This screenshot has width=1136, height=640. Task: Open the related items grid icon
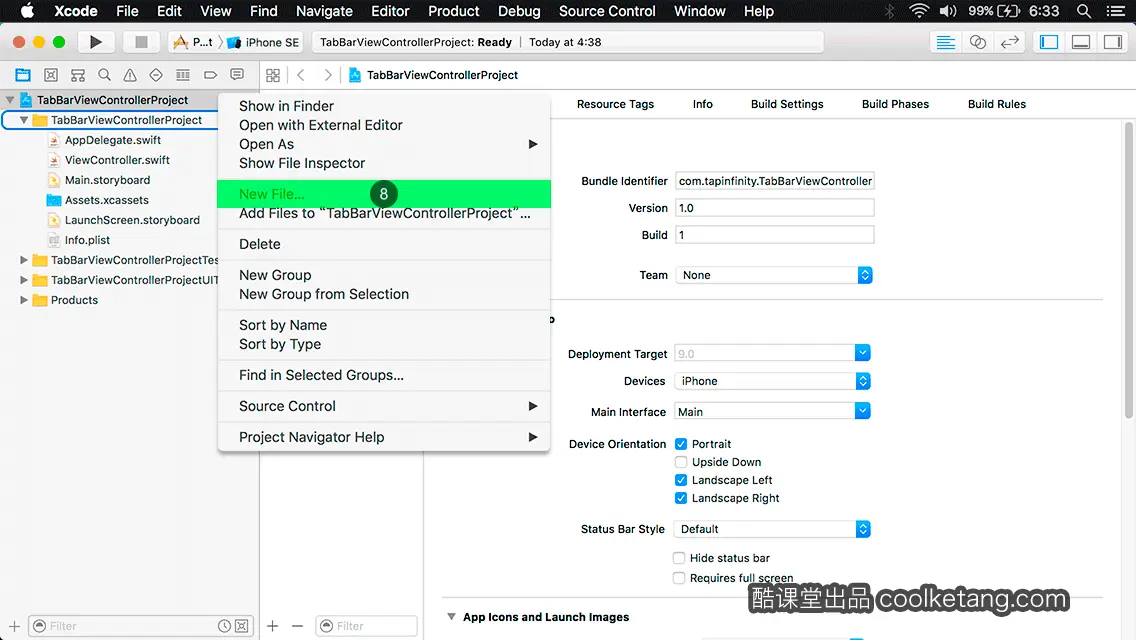pyautogui.click(x=273, y=75)
